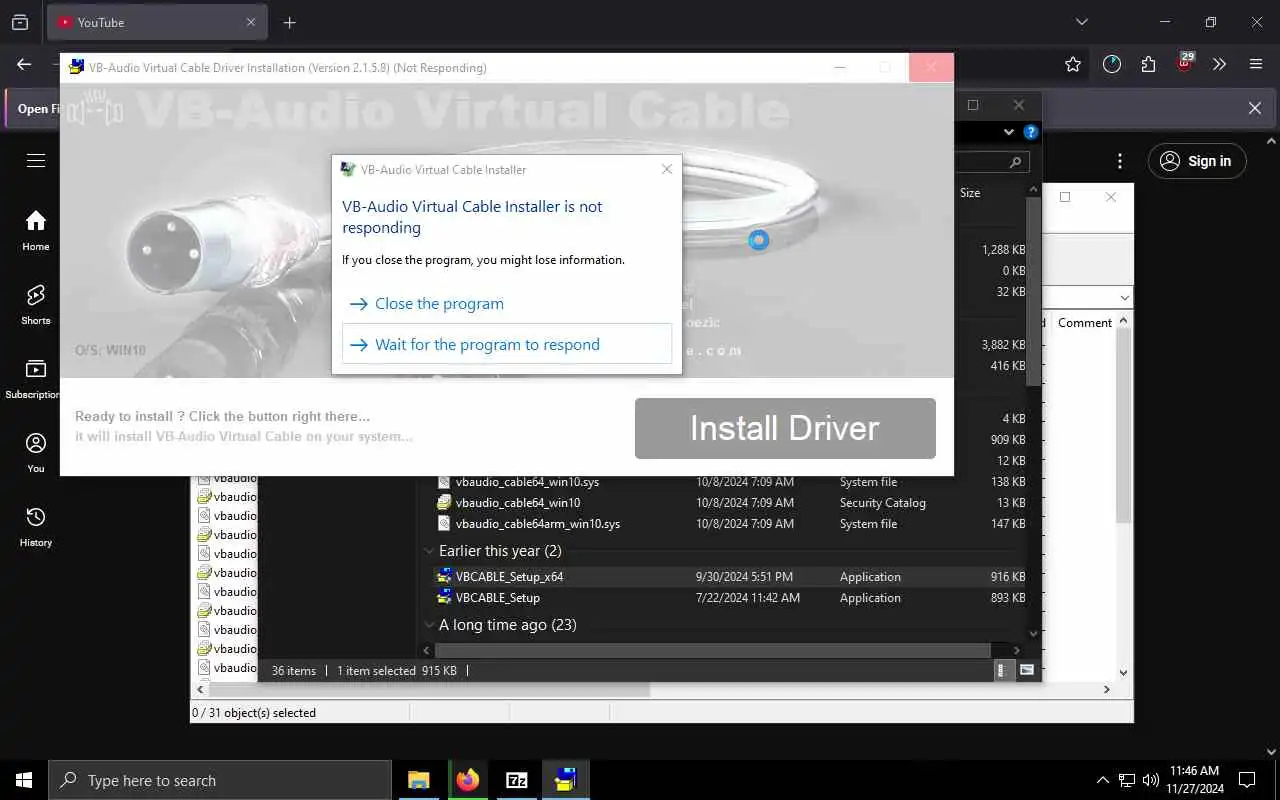Open YouTube Home in the sidebar
1280x800 pixels.
tap(36, 231)
